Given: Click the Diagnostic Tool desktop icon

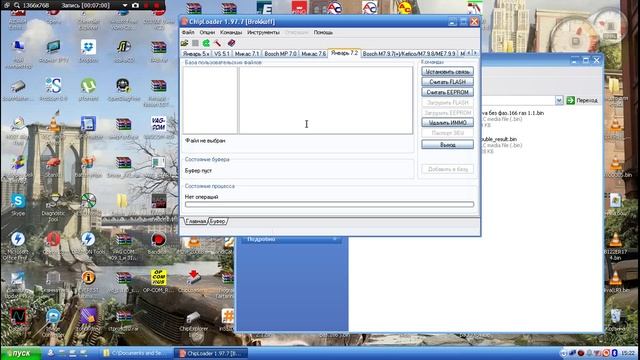Looking at the screenshot, I should coord(53,207).
